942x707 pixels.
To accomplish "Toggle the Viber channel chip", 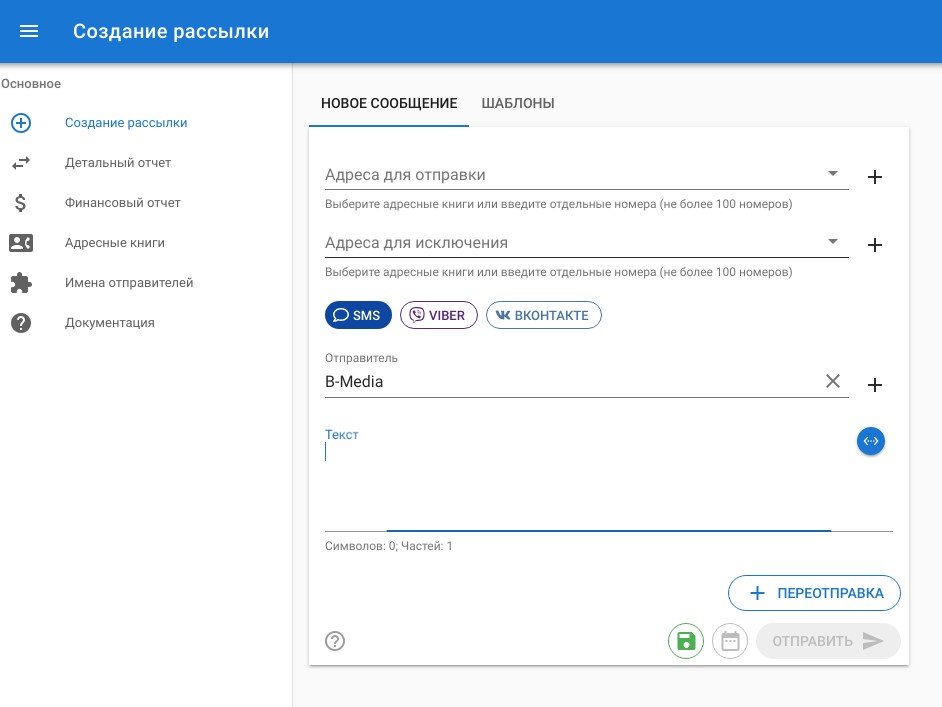I will point(439,316).
